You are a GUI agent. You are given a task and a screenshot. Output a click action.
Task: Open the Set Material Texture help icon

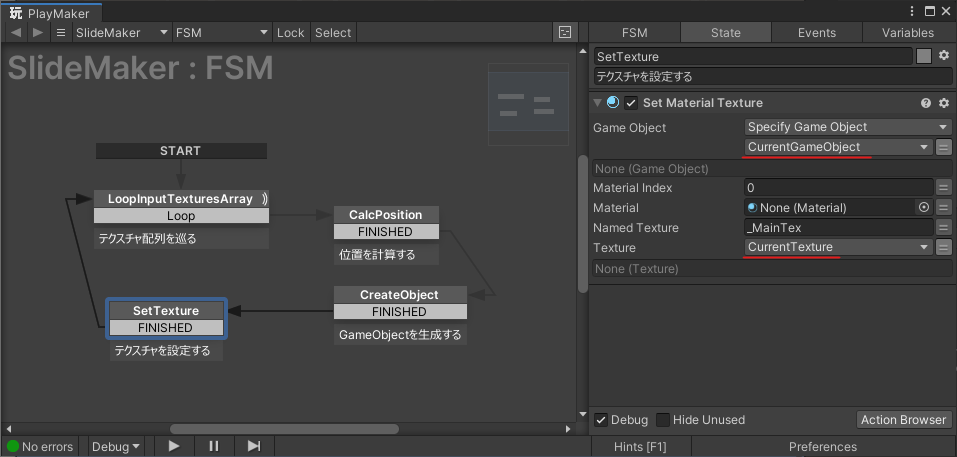pyautogui.click(x=926, y=103)
